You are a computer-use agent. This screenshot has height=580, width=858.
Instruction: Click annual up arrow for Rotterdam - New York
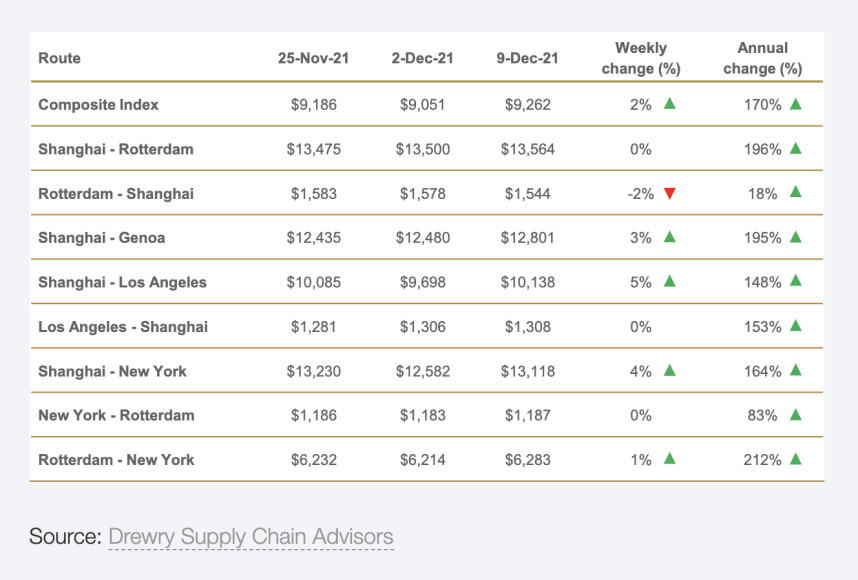click(x=796, y=459)
